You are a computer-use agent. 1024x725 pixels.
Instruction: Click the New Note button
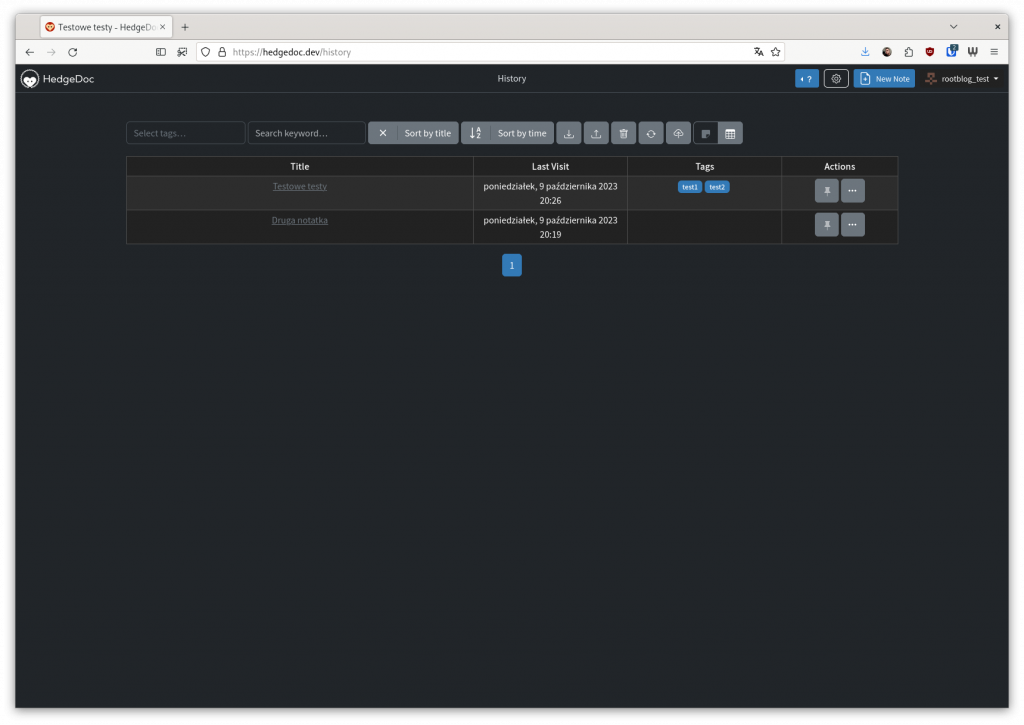(884, 79)
